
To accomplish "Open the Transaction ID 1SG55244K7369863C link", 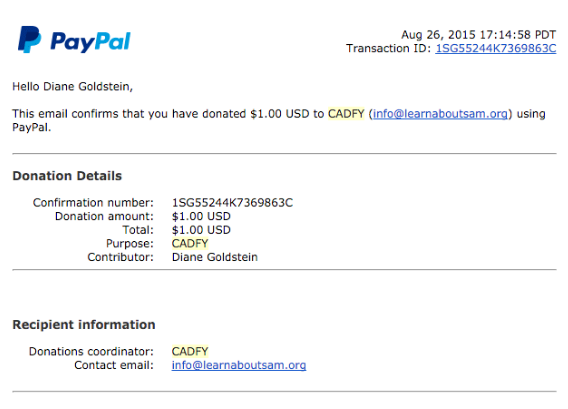I will (x=496, y=48).
